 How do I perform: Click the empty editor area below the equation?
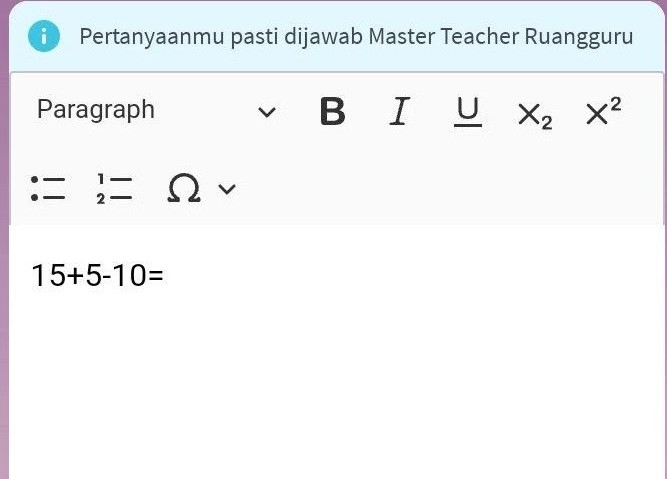click(336, 383)
